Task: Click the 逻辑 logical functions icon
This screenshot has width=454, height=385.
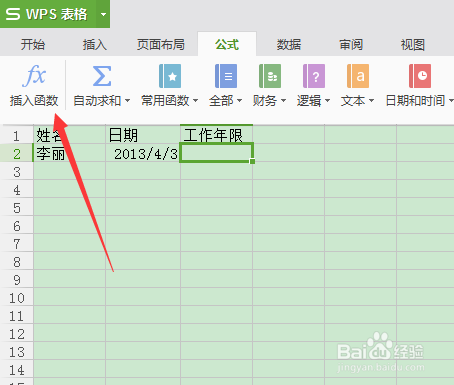Action: click(314, 76)
